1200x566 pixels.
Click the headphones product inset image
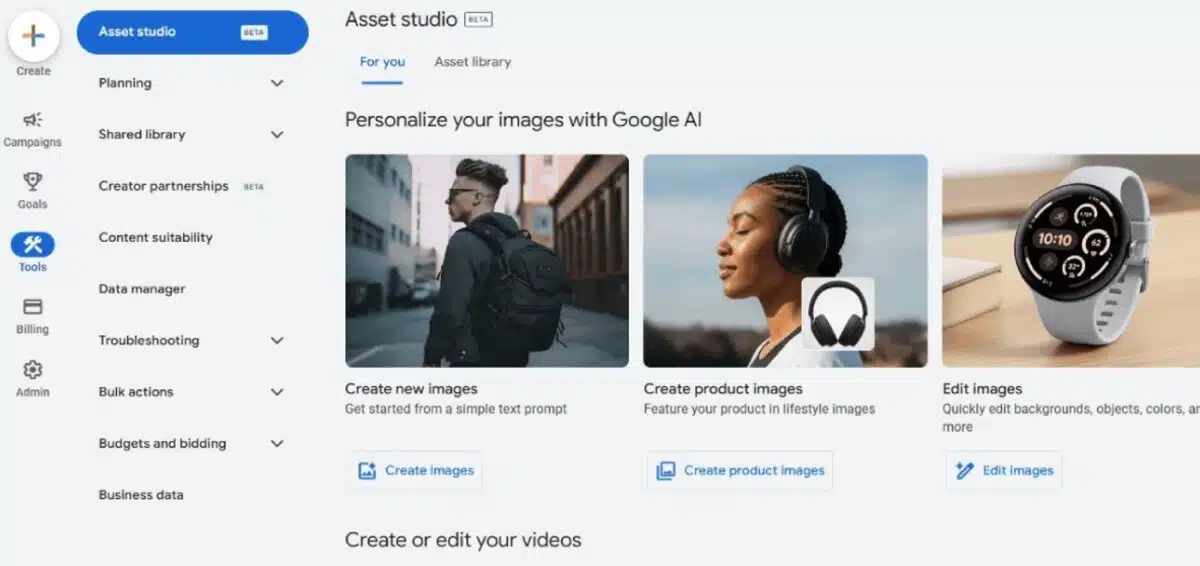838,314
